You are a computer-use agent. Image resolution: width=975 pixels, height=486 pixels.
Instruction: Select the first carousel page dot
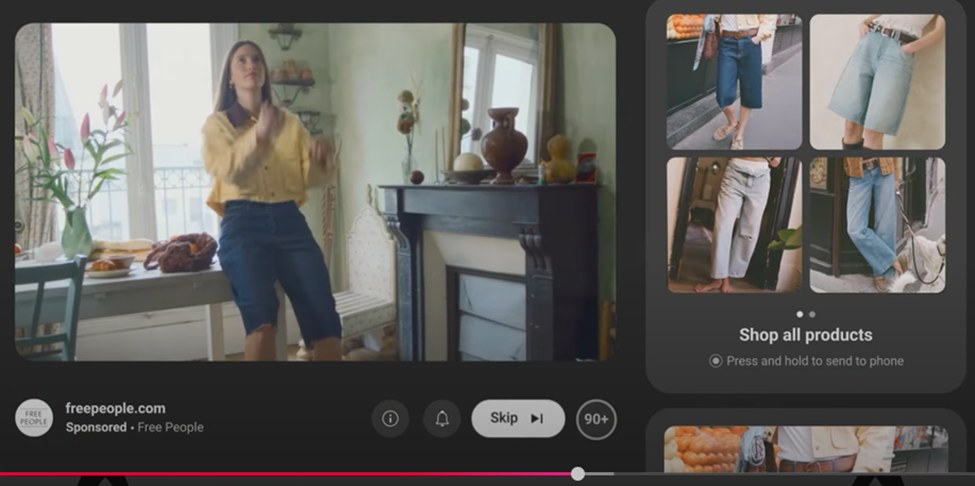click(x=800, y=314)
